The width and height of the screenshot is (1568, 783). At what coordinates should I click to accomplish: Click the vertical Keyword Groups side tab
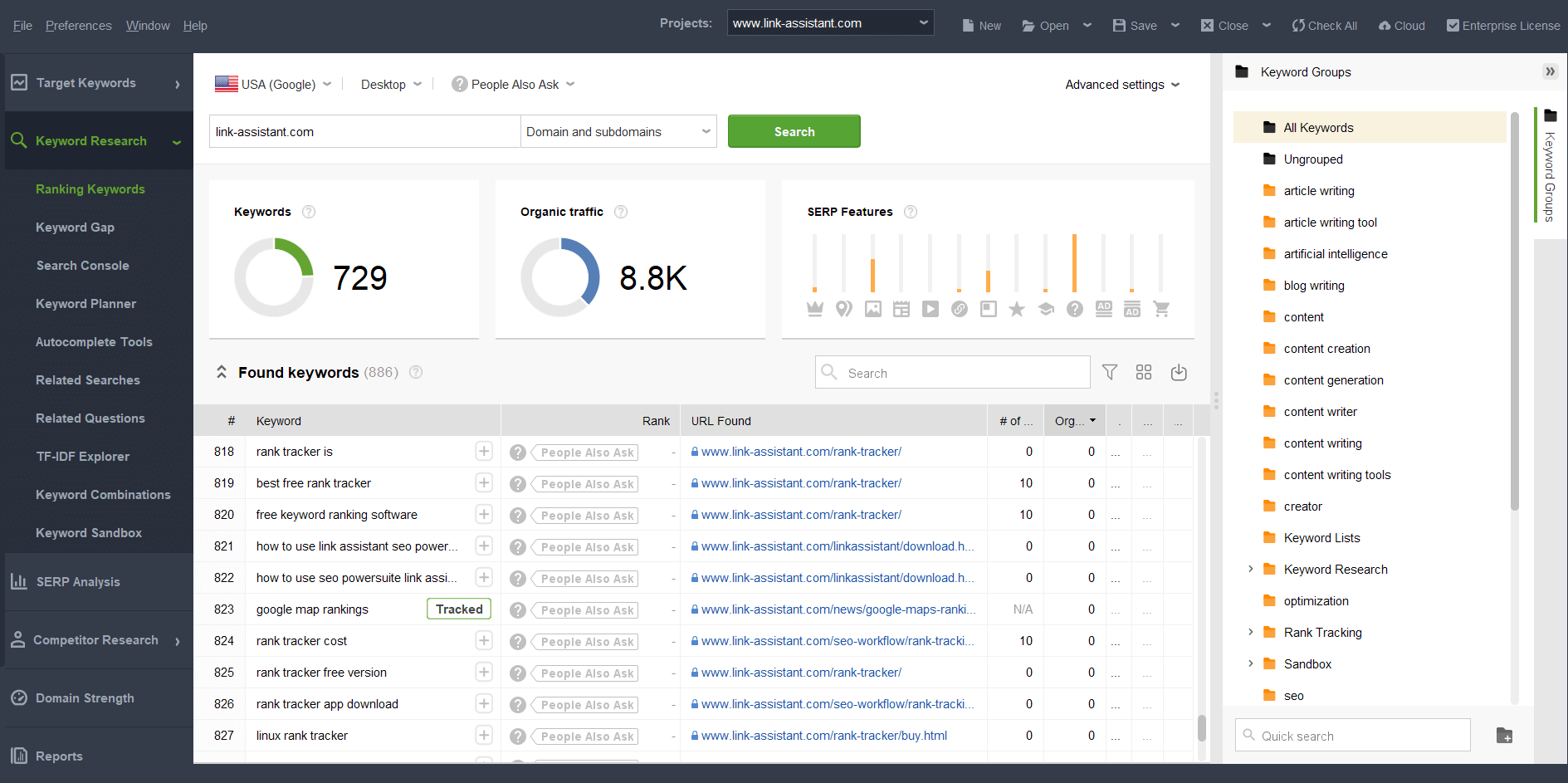click(1549, 166)
